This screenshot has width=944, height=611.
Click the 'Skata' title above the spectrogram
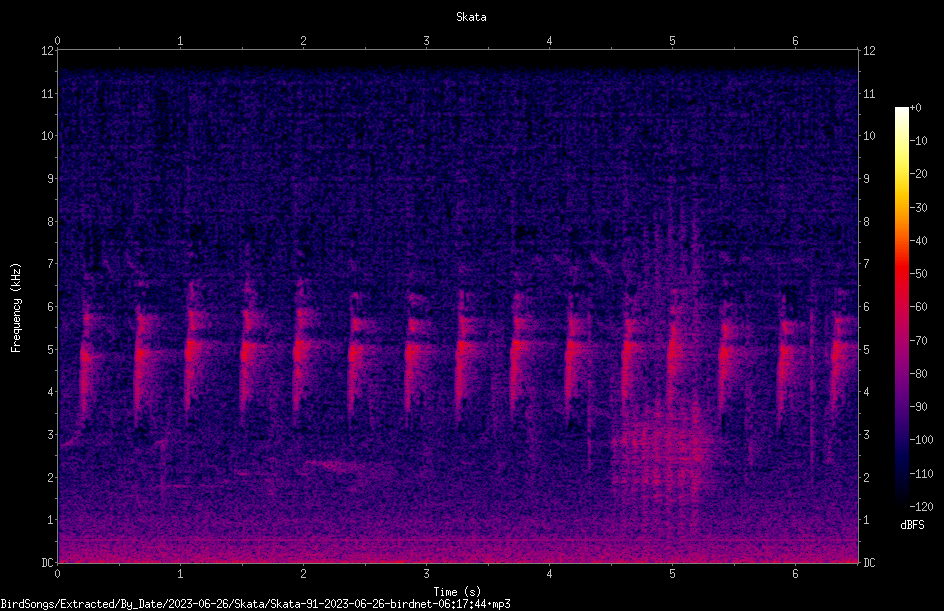(471, 17)
